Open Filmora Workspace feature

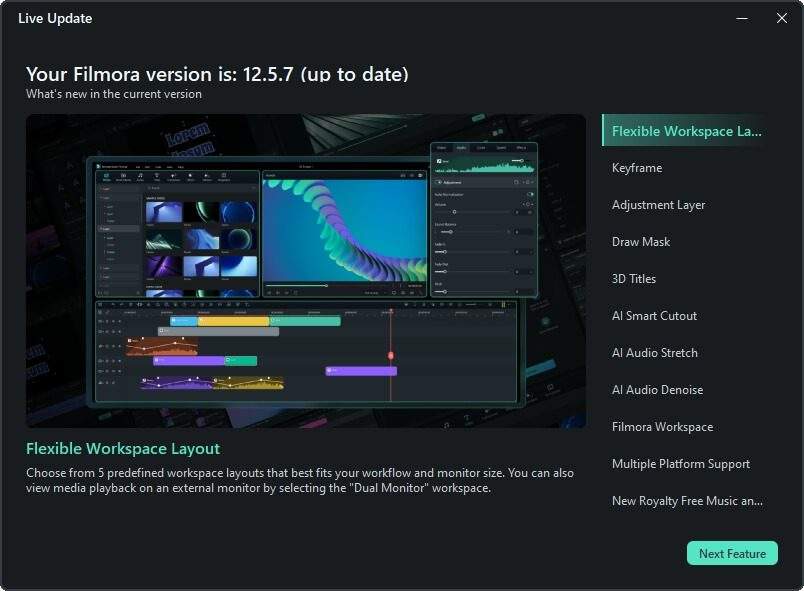[x=662, y=426]
